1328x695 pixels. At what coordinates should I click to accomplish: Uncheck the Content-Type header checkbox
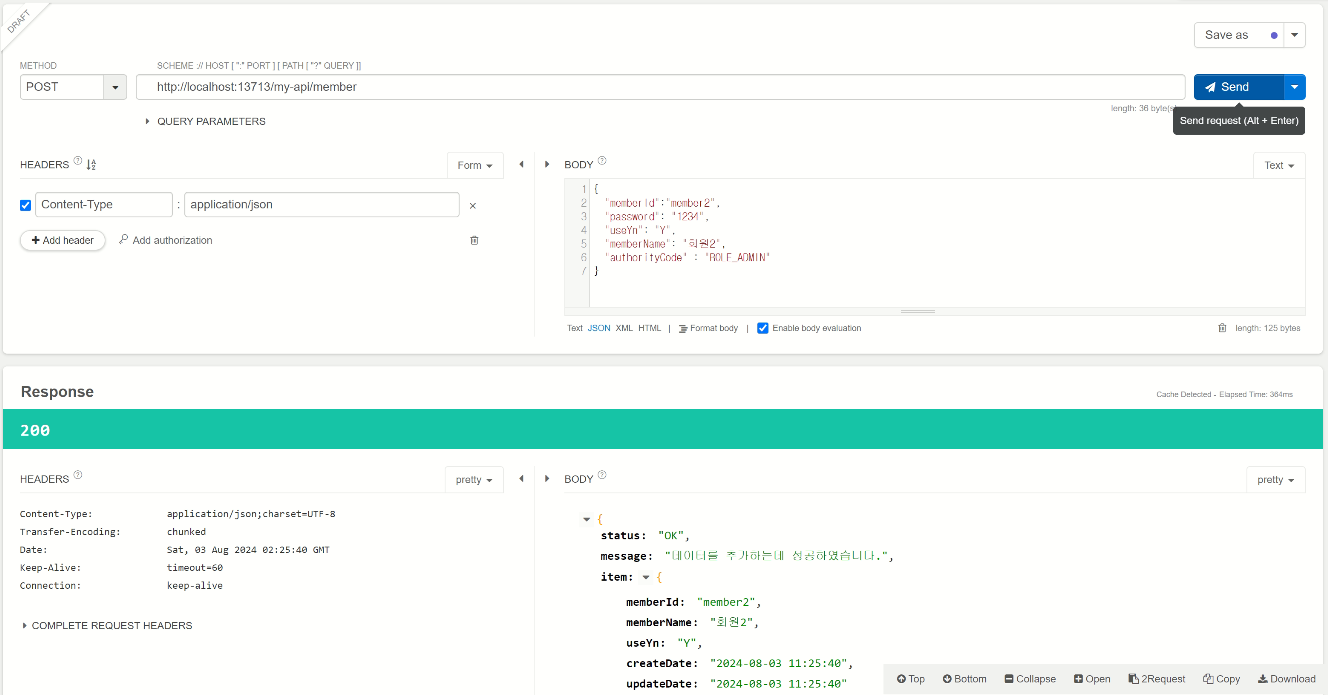pyautogui.click(x=26, y=205)
